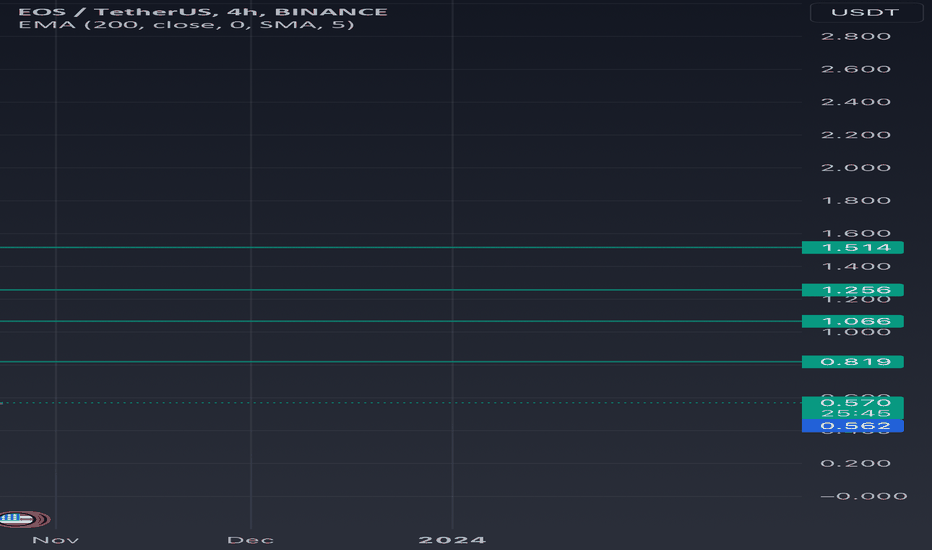Select the 0.819 price level label
The image size is (932, 550).
(x=852, y=362)
